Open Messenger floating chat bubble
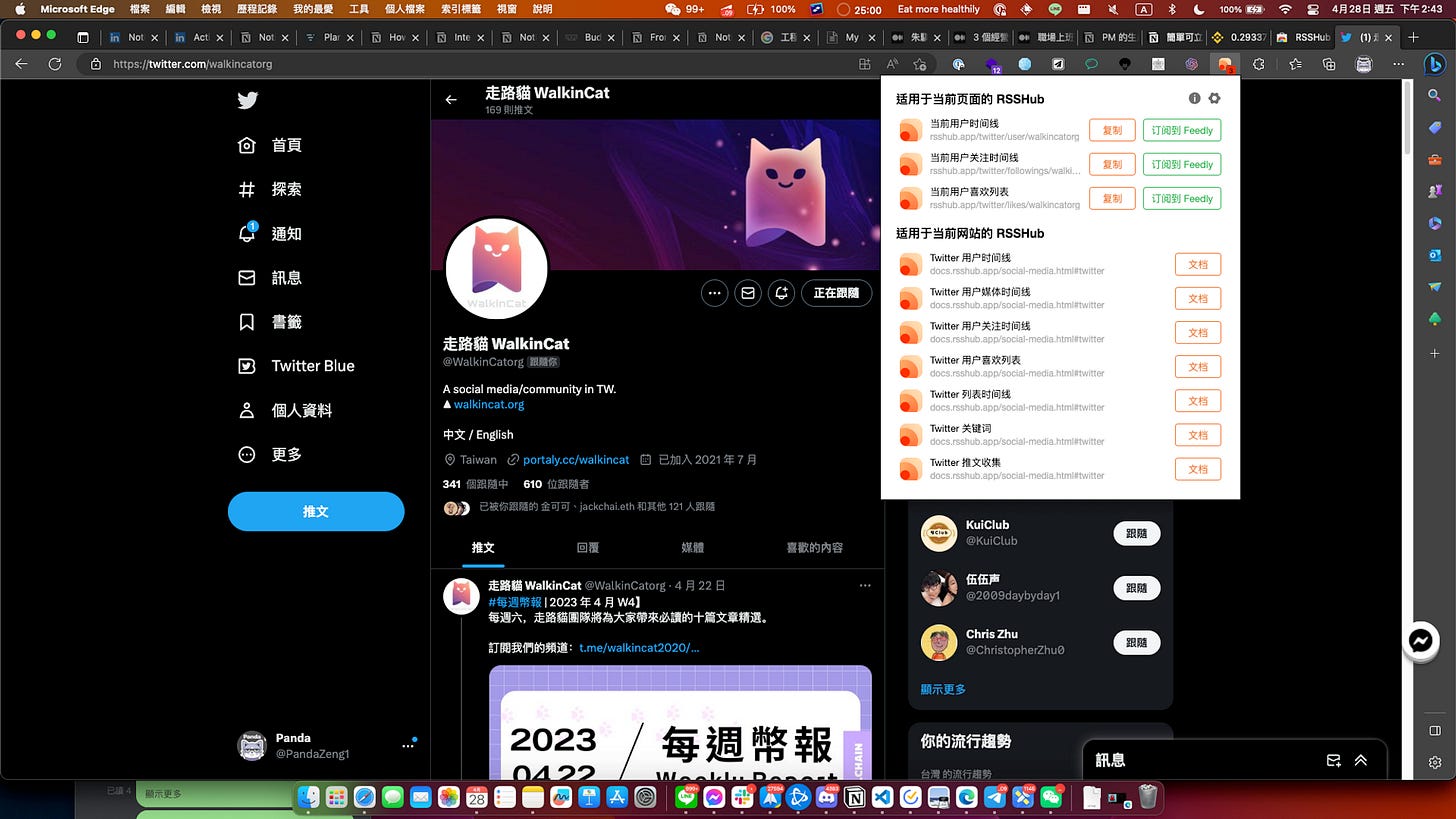This screenshot has width=1456, height=819. 1421,641
